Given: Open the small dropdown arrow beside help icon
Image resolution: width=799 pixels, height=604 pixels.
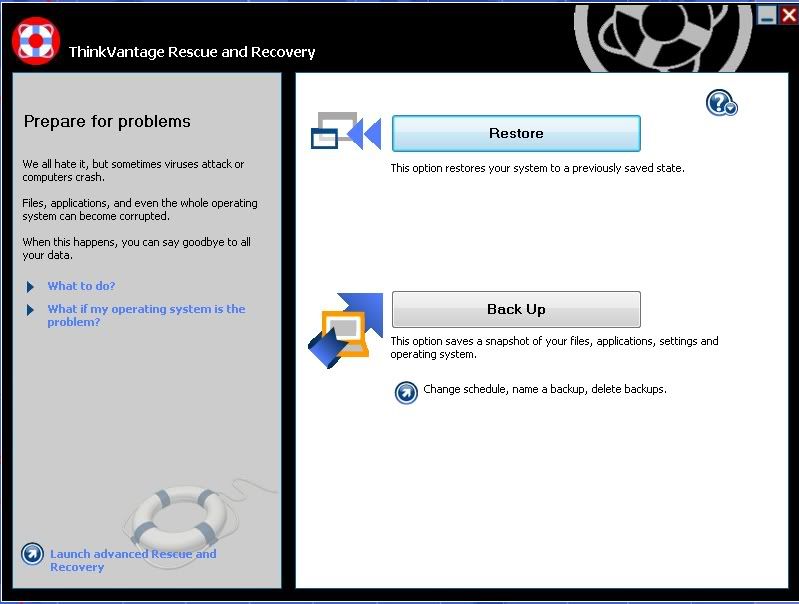Looking at the screenshot, I should (x=732, y=108).
